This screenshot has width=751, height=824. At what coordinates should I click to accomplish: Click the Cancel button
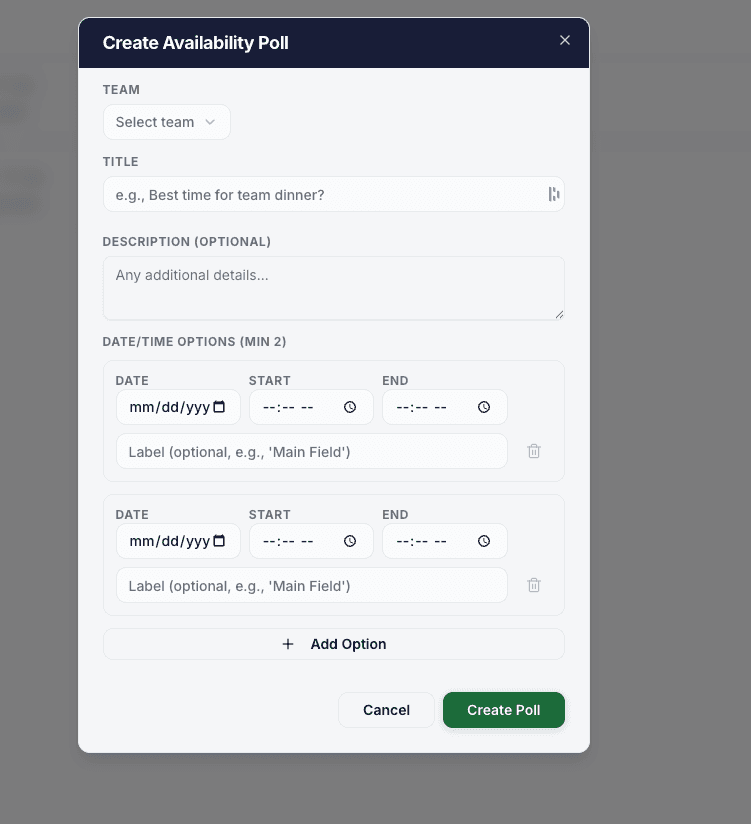[x=386, y=710]
